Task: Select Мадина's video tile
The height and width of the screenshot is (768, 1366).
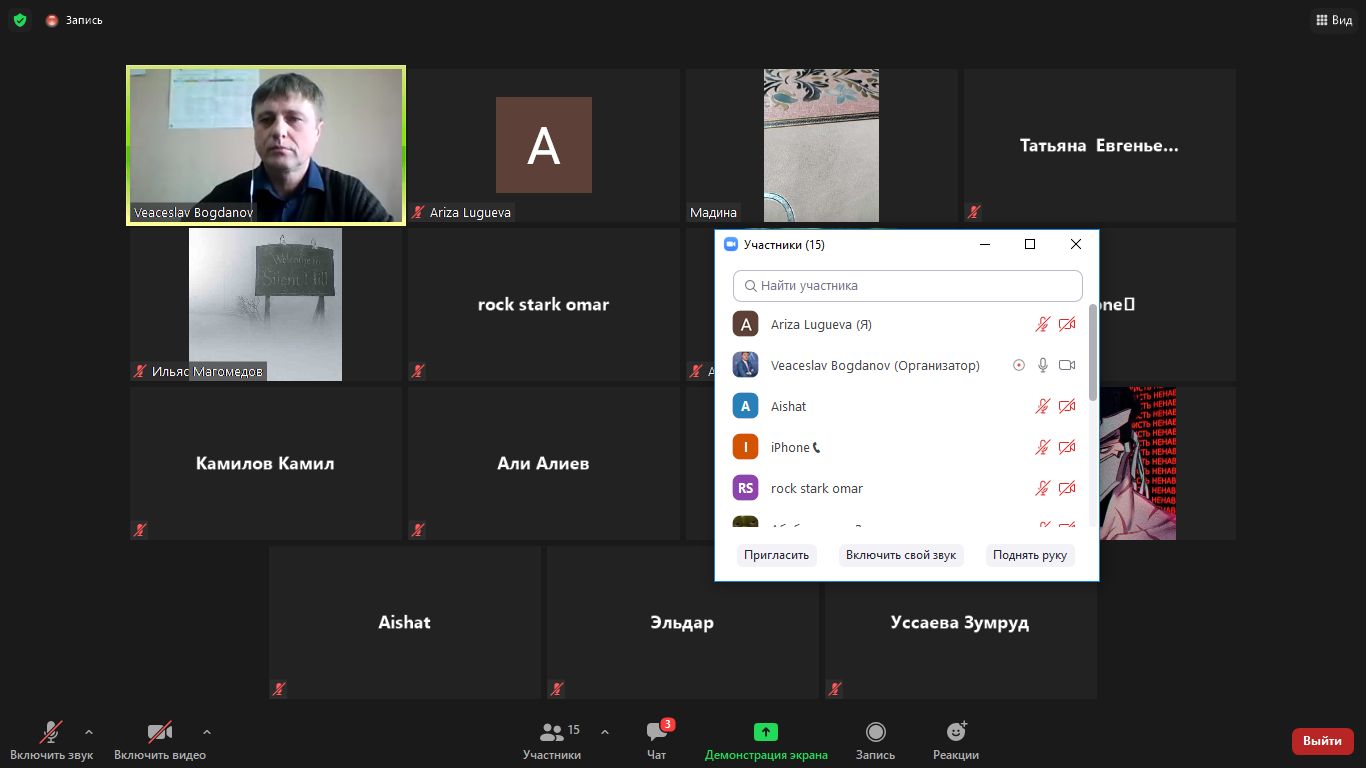Action: click(821, 145)
